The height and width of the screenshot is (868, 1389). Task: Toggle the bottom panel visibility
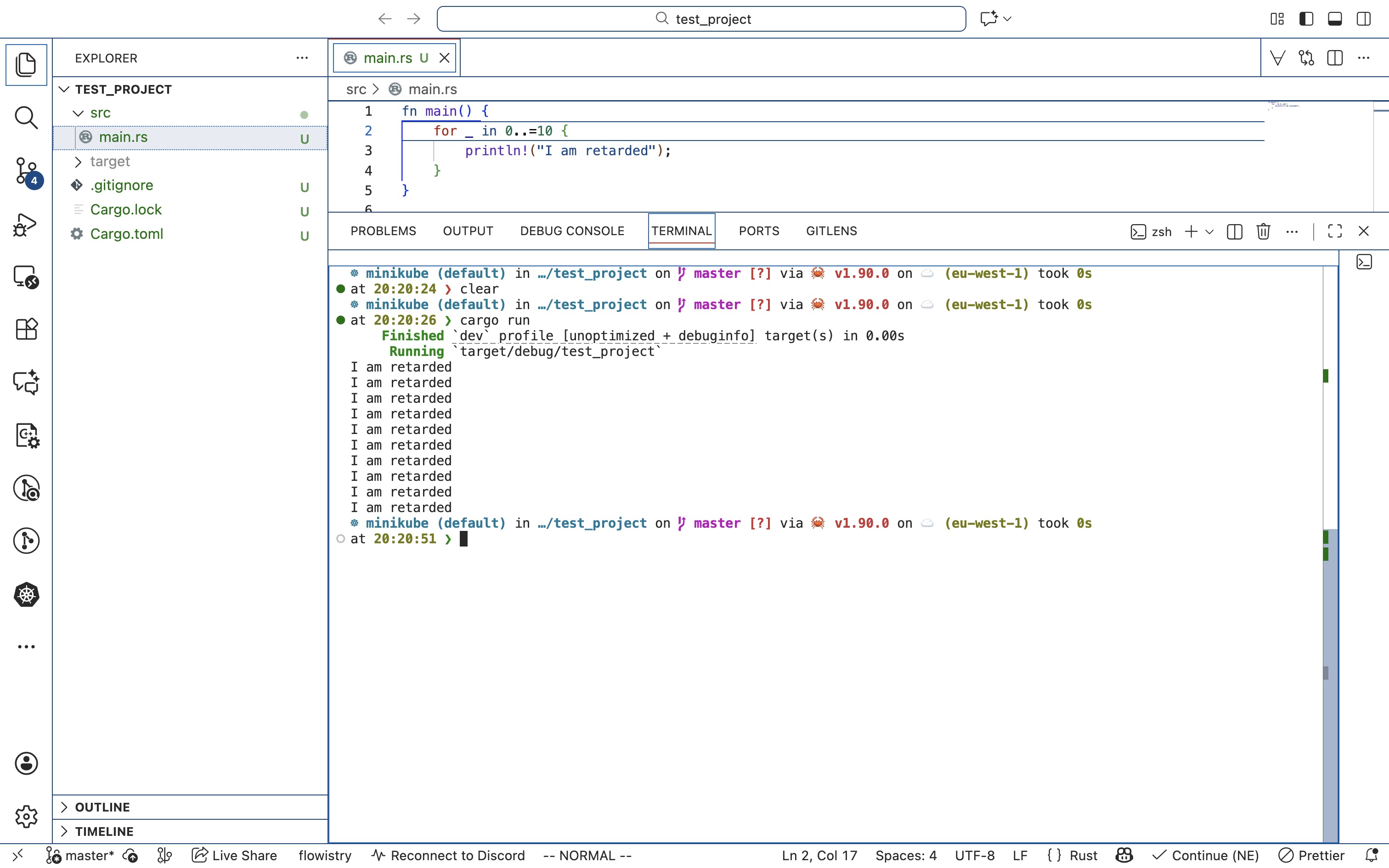pos(1334,19)
